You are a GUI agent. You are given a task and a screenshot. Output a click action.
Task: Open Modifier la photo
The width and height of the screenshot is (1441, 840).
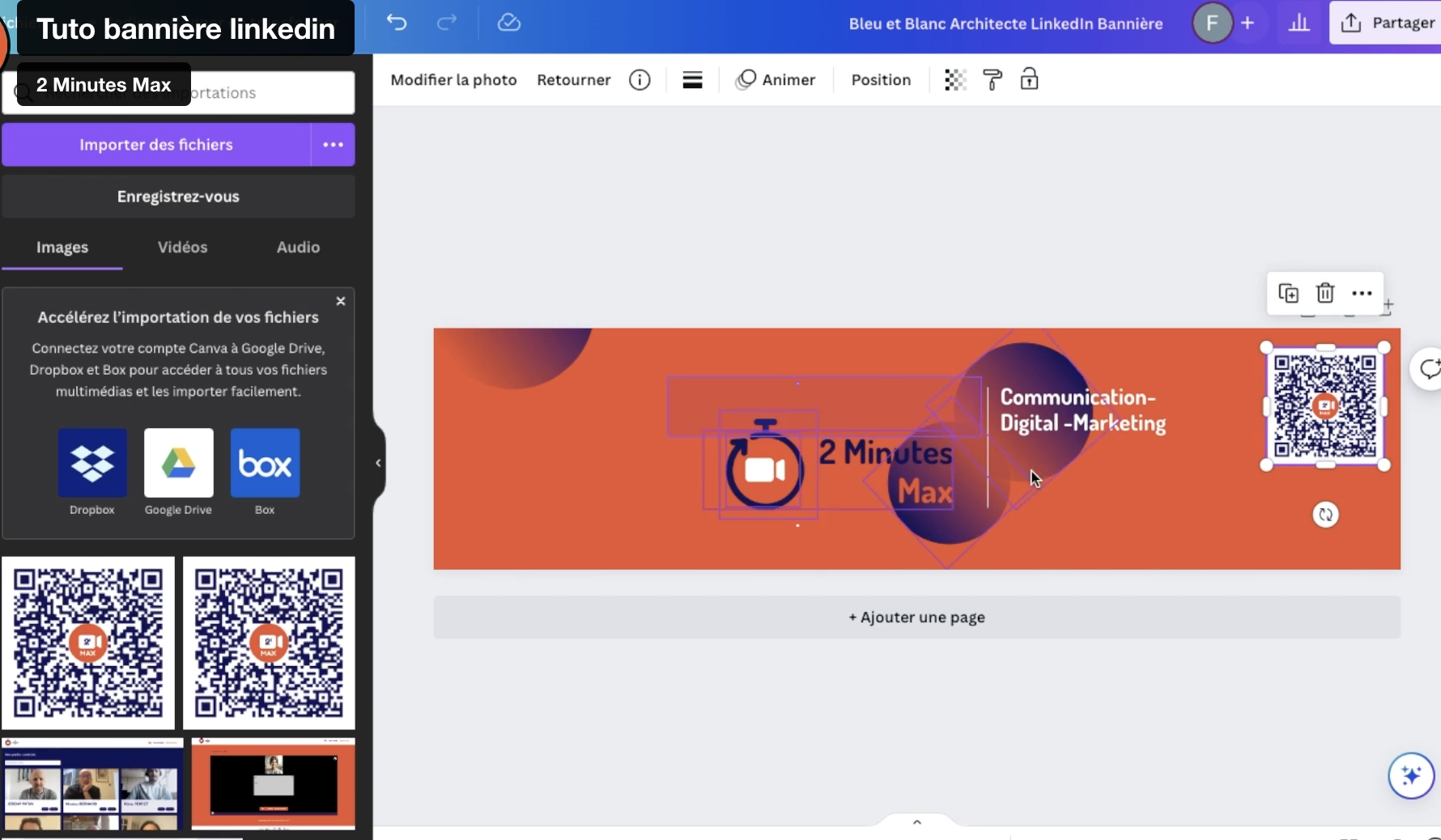coord(453,80)
